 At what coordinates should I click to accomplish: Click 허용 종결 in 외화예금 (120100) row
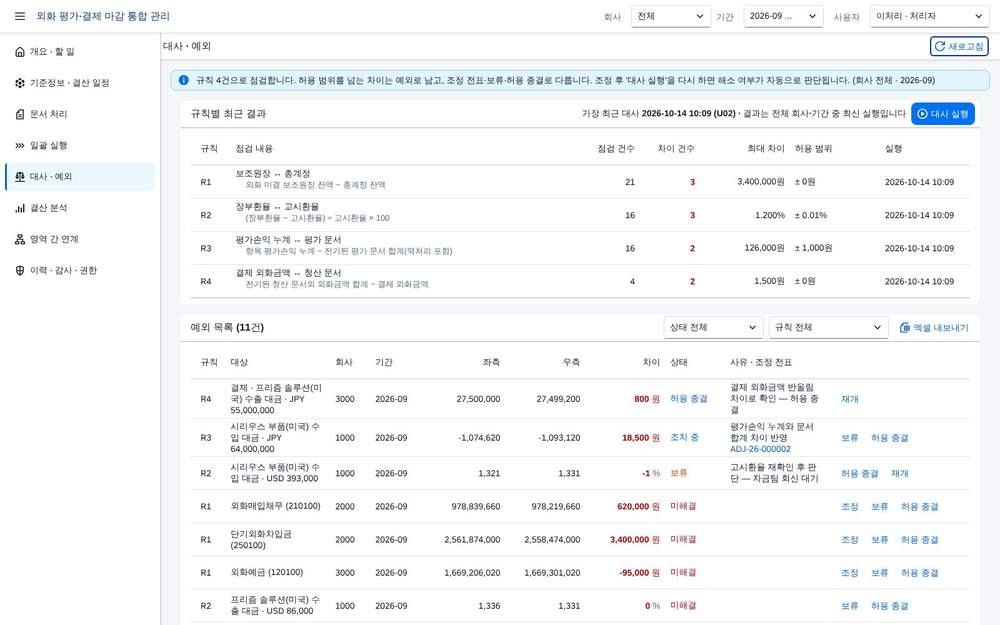click(919, 573)
